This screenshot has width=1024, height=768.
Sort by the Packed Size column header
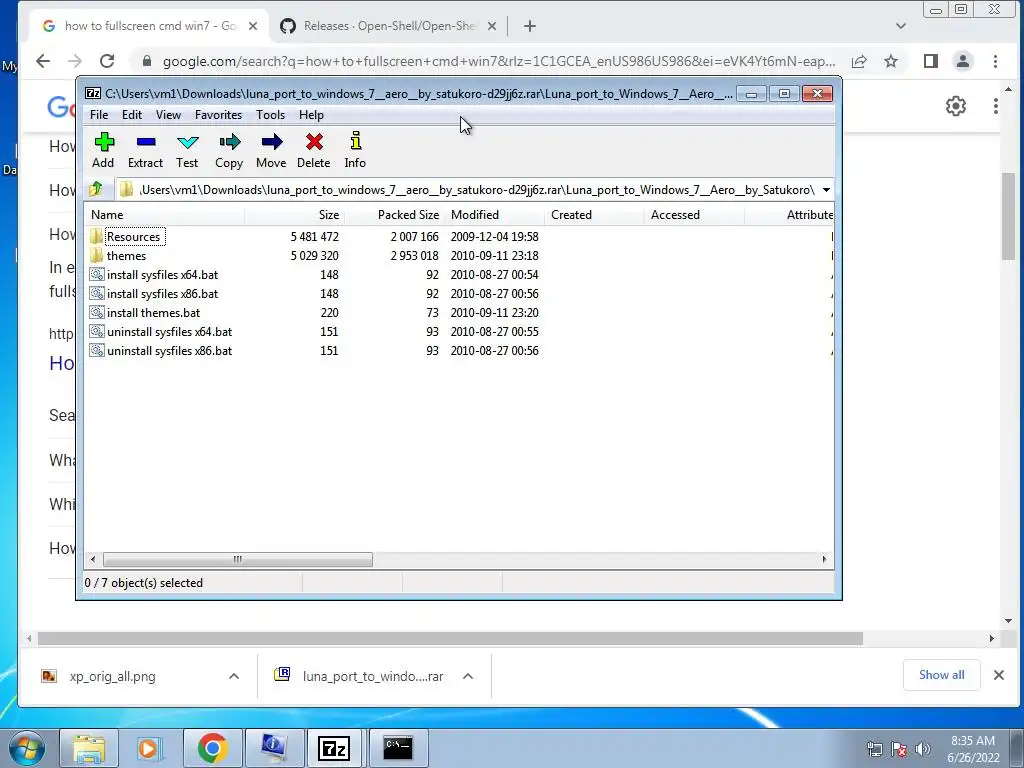coord(394,215)
